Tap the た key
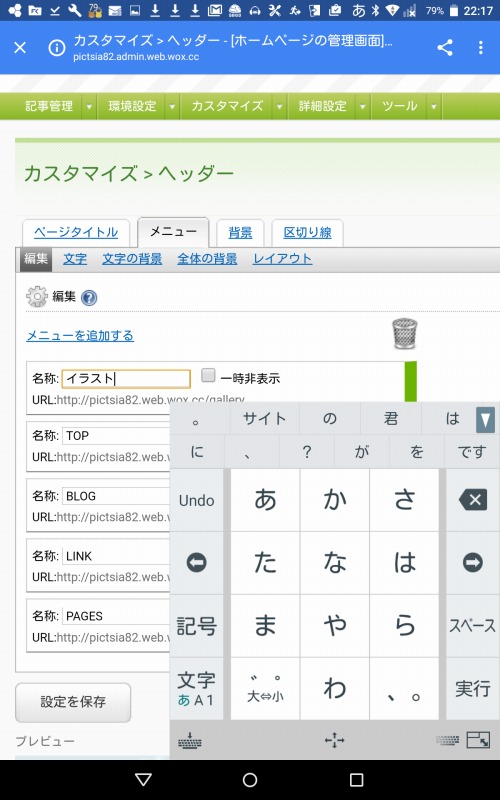Image resolution: width=500 pixels, height=800 pixels. (265, 563)
